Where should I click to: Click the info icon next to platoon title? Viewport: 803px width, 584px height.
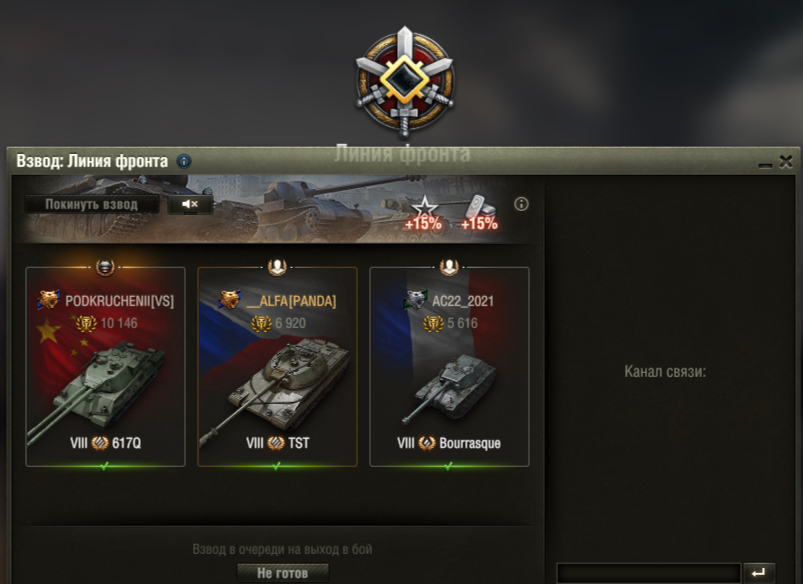(x=184, y=161)
